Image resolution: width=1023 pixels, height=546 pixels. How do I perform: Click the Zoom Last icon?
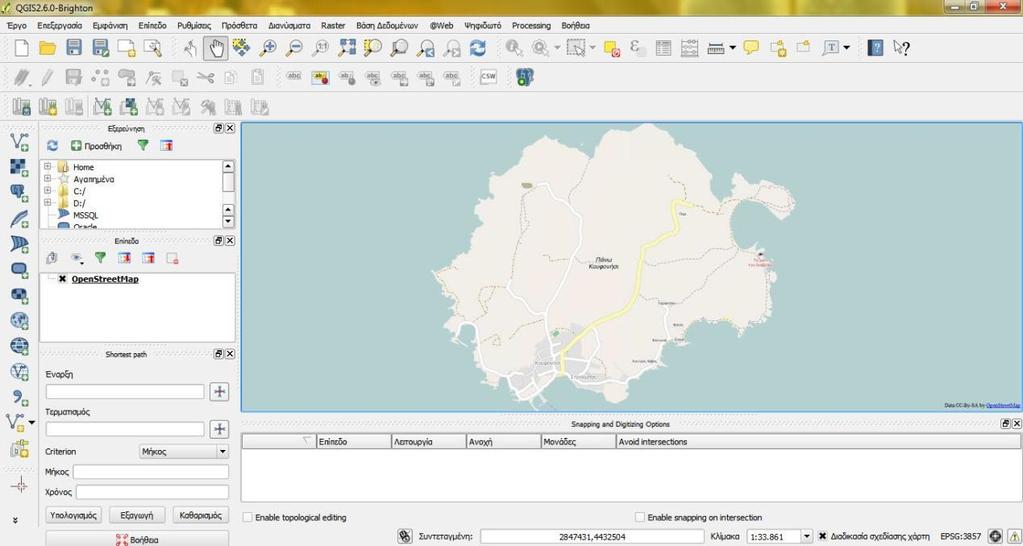(x=425, y=48)
